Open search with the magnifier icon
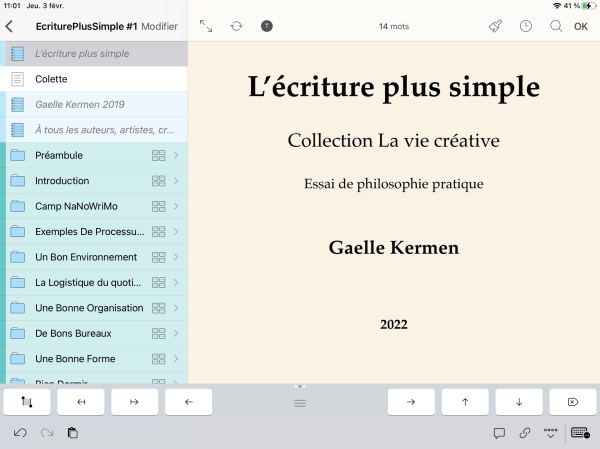600x449 pixels. [556, 26]
